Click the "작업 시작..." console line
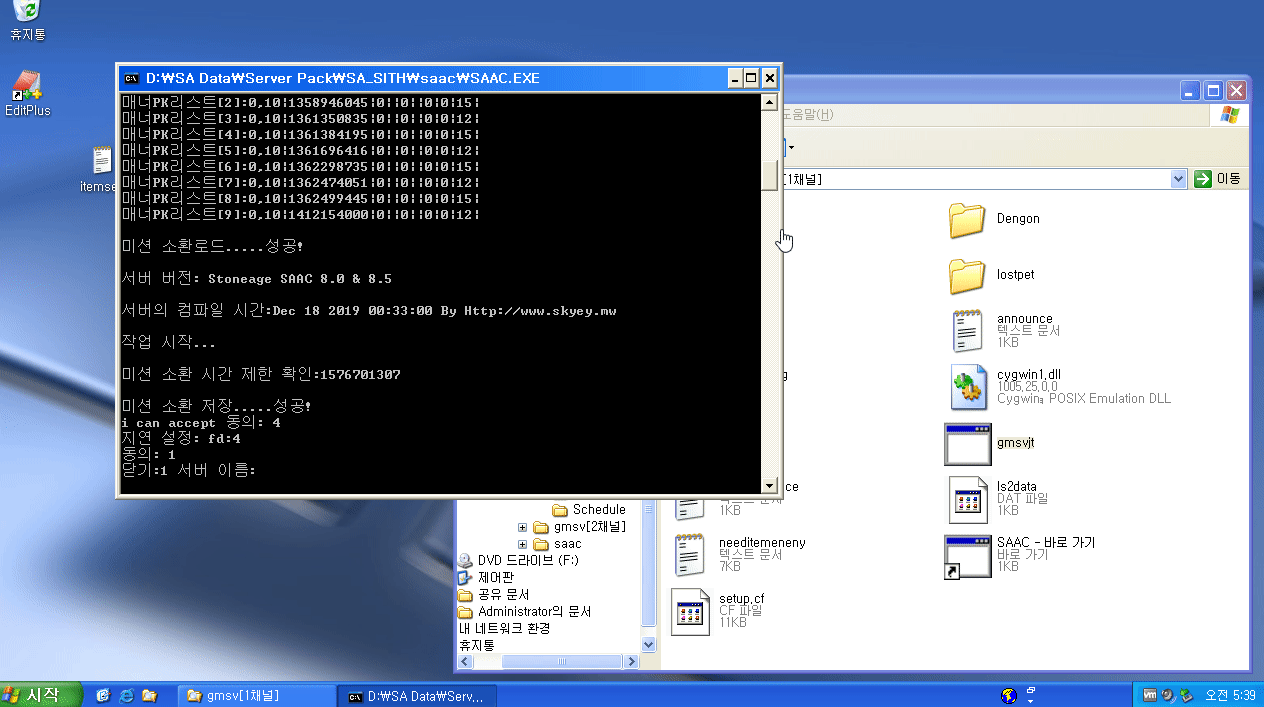The image size is (1264, 707). (x=168, y=343)
